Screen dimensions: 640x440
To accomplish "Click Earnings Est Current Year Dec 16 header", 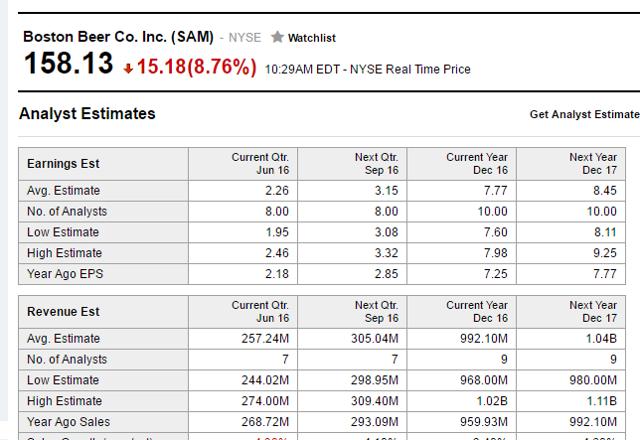I will pos(462,164).
